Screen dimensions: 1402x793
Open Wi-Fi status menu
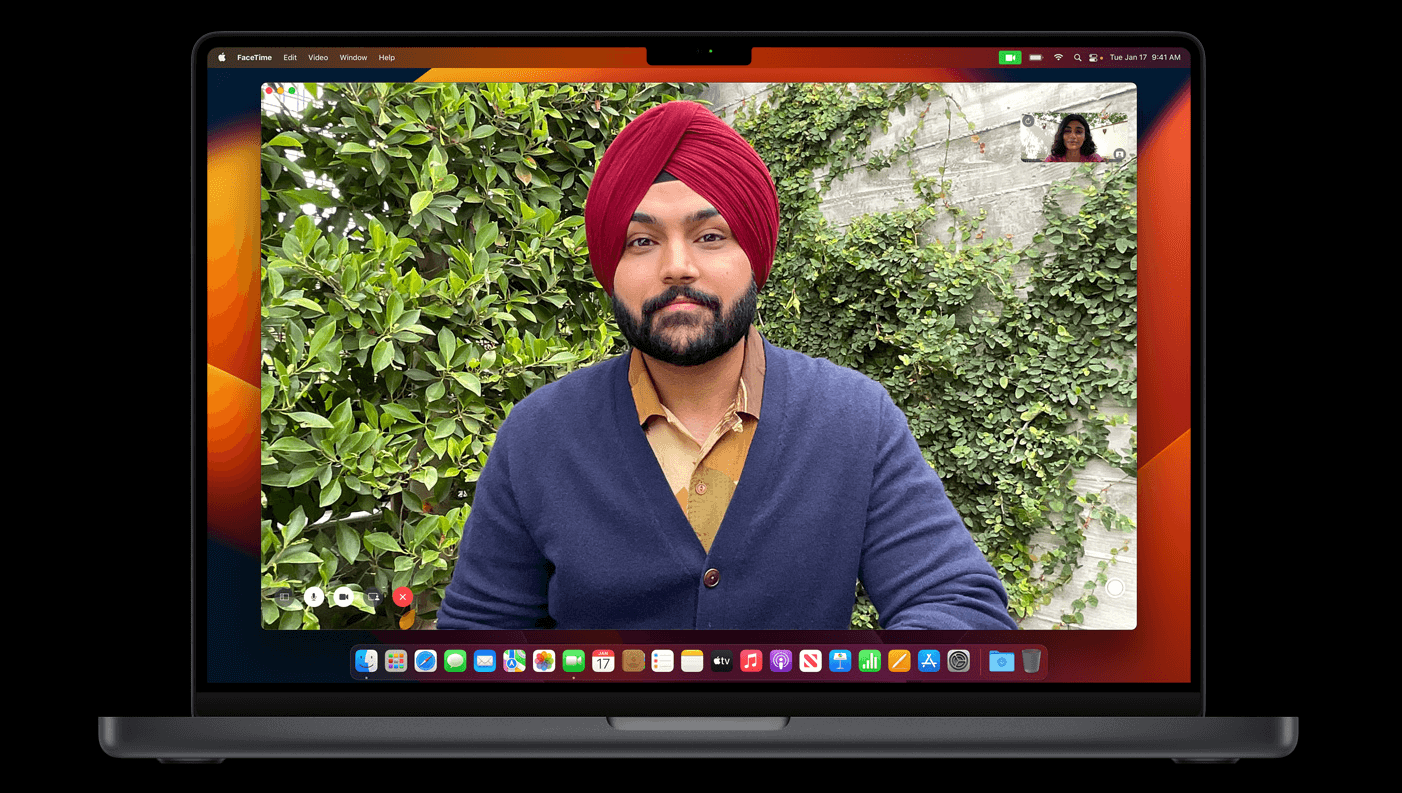1058,58
